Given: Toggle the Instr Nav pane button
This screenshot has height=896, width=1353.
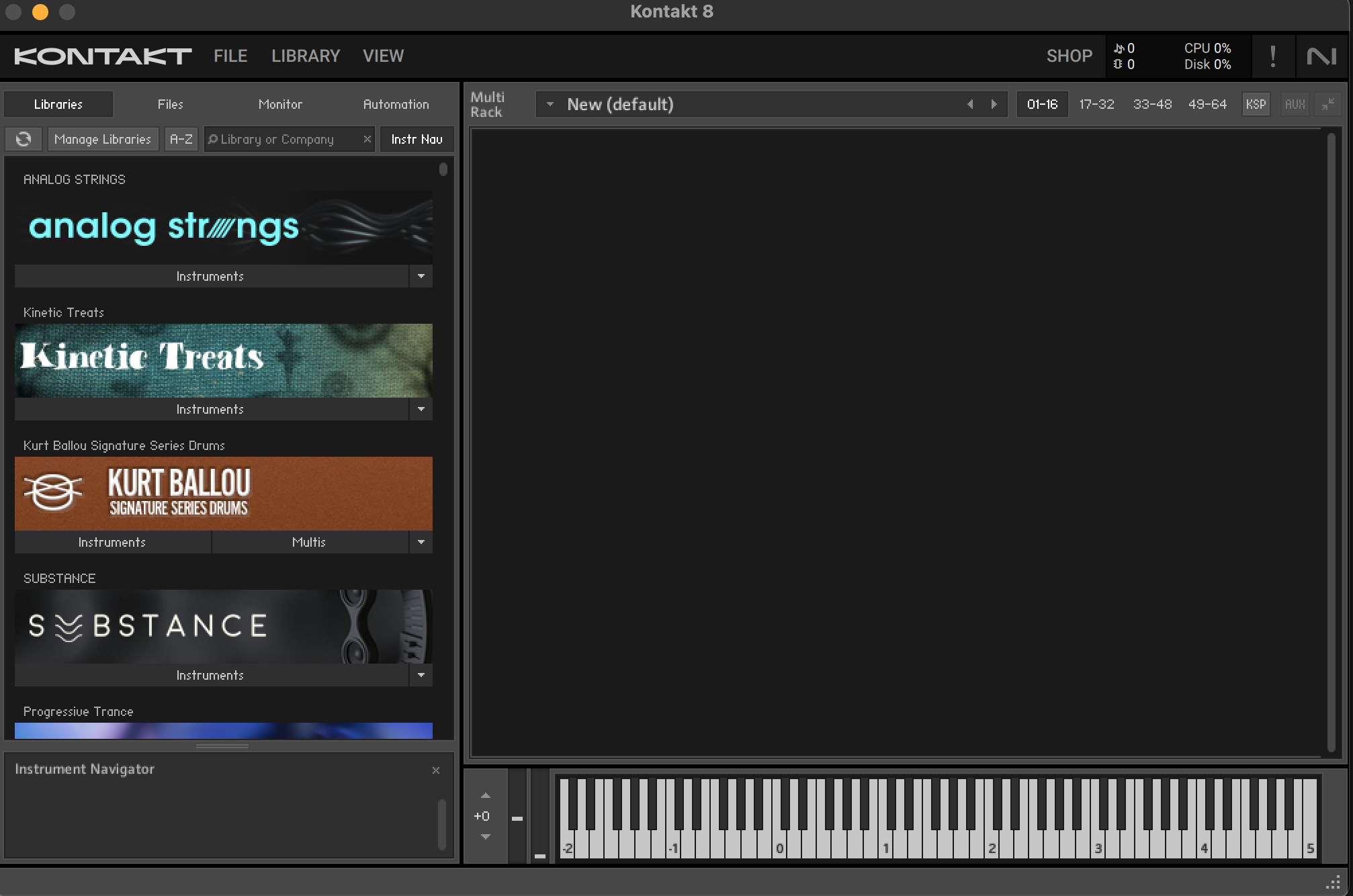Looking at the screenshot, I should (417, 139).
